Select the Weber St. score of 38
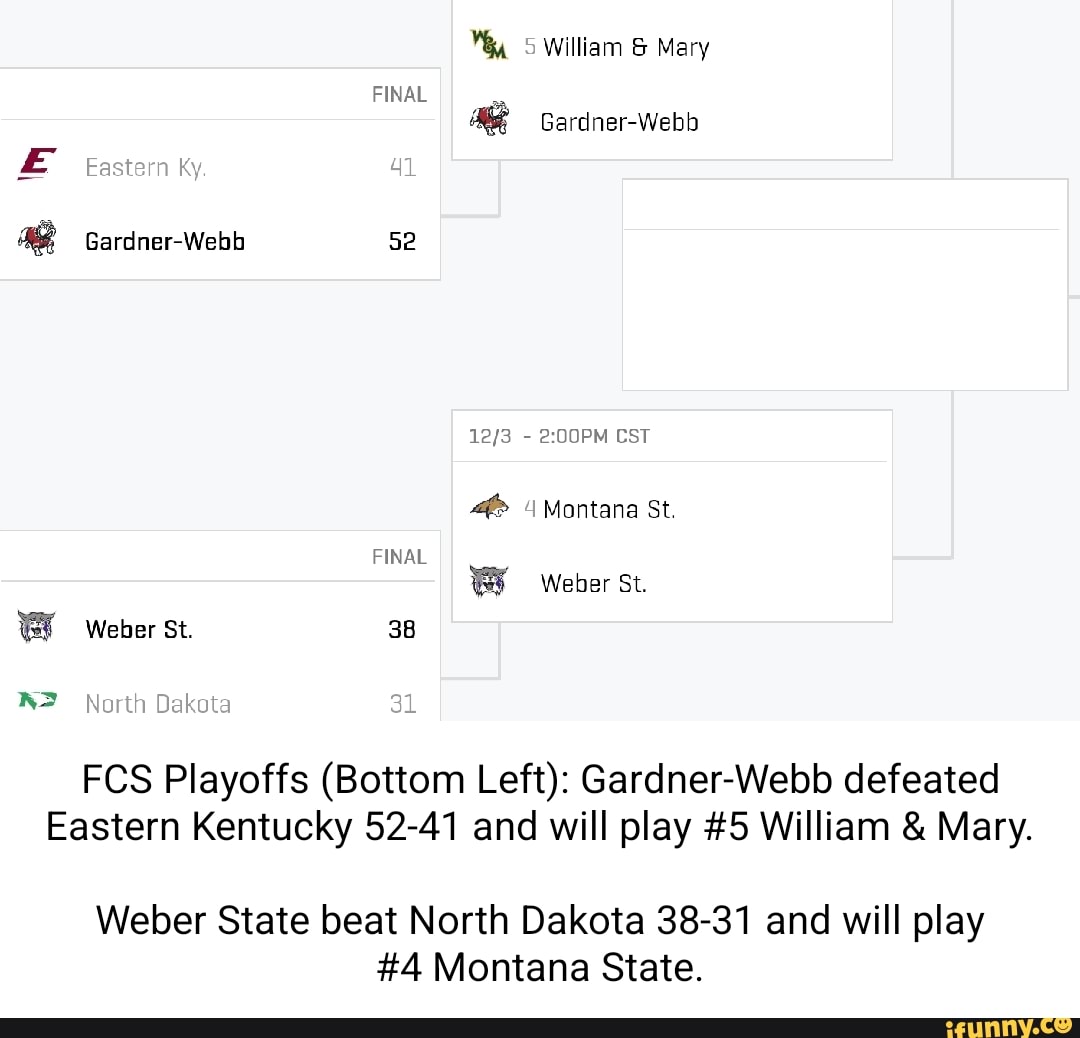1080x1038 pixels. [402, 629]
